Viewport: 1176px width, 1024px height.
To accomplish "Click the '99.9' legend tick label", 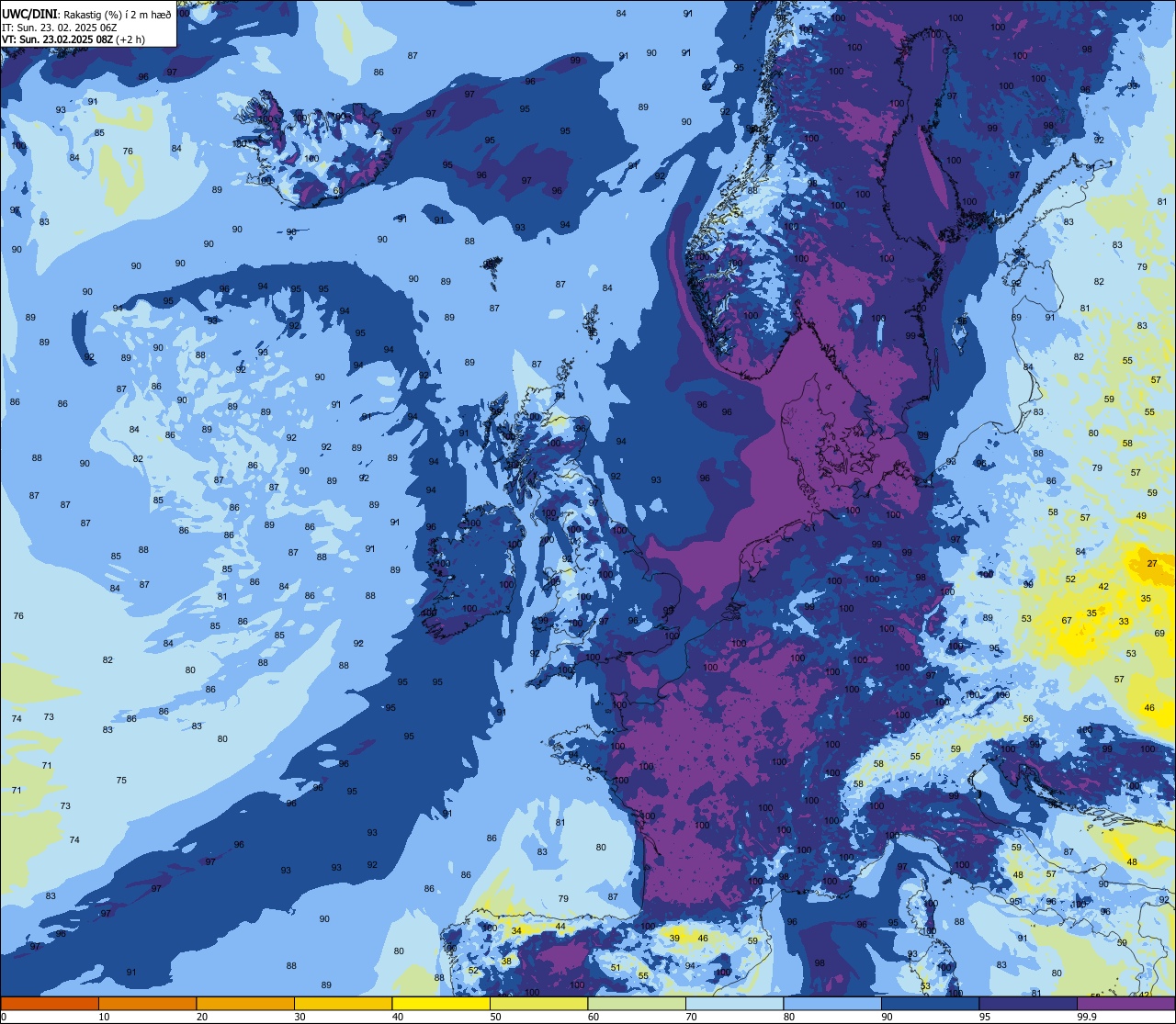I will (x=1087, y=1017).
